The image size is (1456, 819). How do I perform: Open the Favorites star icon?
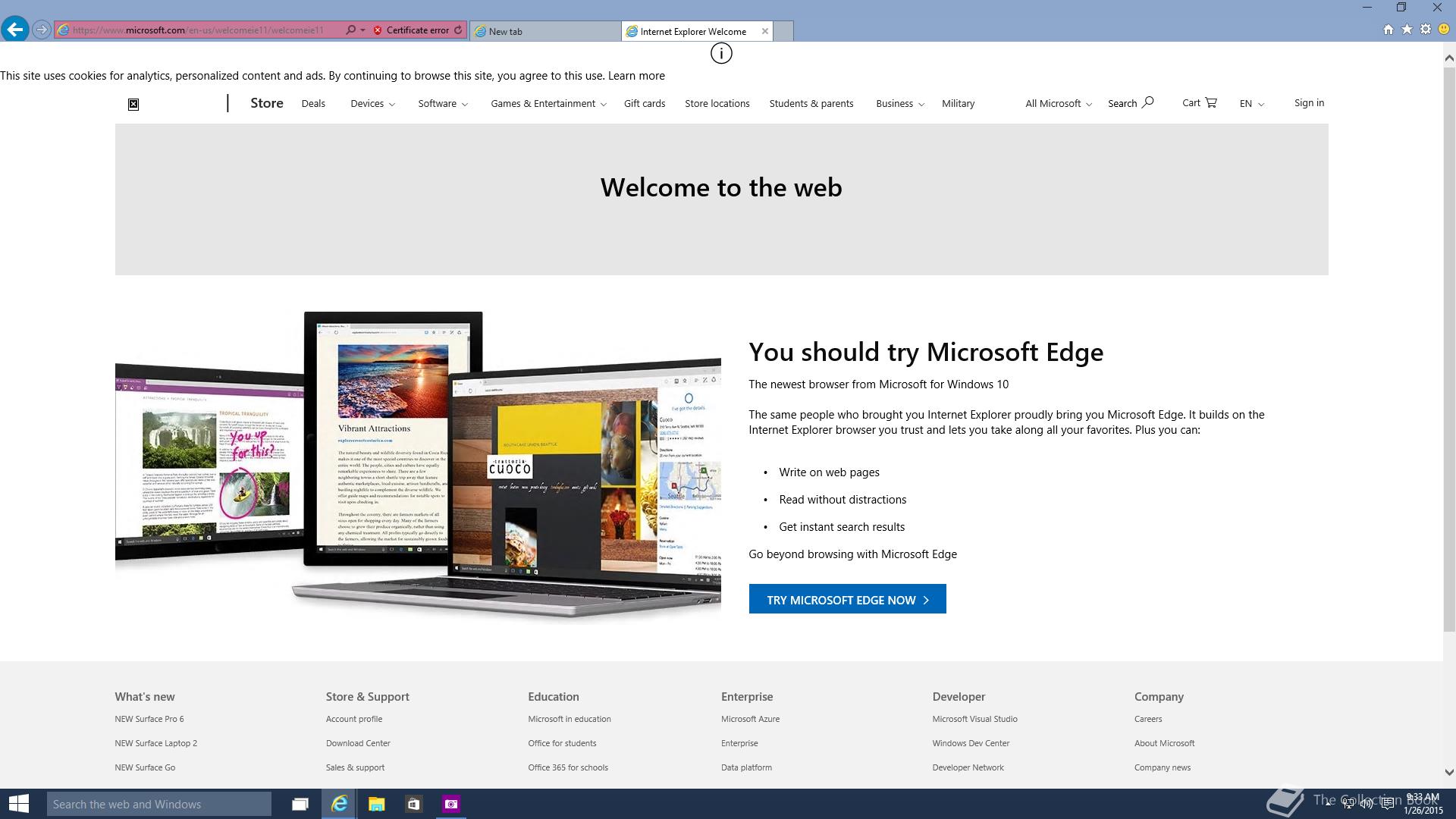click(x=1407, y=30)
